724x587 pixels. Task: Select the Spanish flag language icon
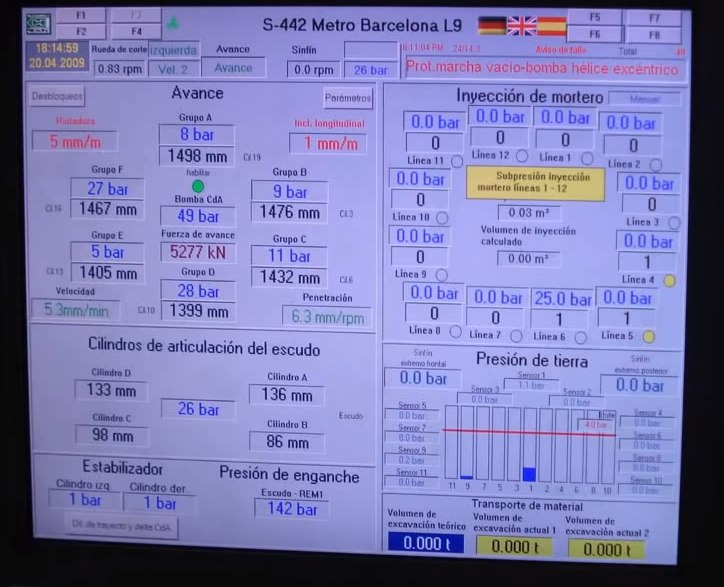(551, 26)
